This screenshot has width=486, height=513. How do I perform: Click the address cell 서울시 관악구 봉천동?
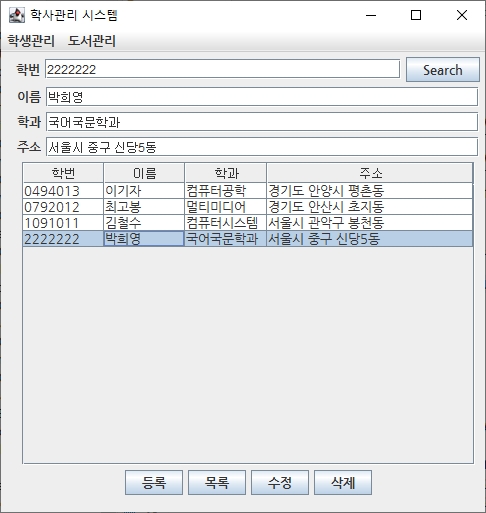(x=370, y=223)
